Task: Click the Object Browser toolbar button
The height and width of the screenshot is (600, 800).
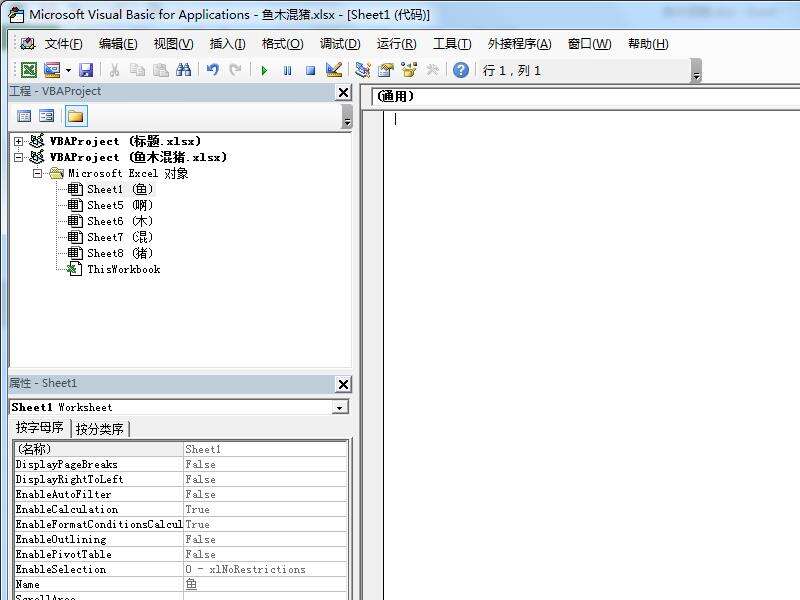Action: pos(407,70)
